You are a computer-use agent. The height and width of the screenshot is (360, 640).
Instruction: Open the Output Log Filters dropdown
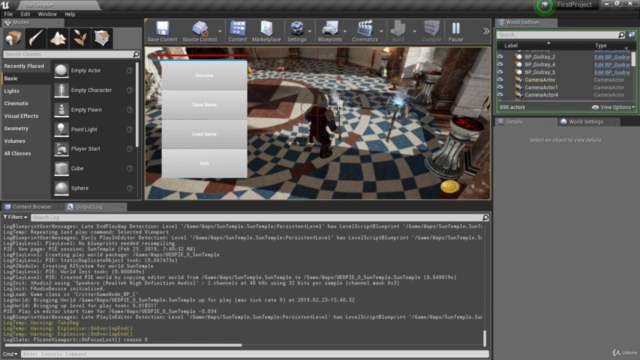pyautogui.click(x=15, y=218)
